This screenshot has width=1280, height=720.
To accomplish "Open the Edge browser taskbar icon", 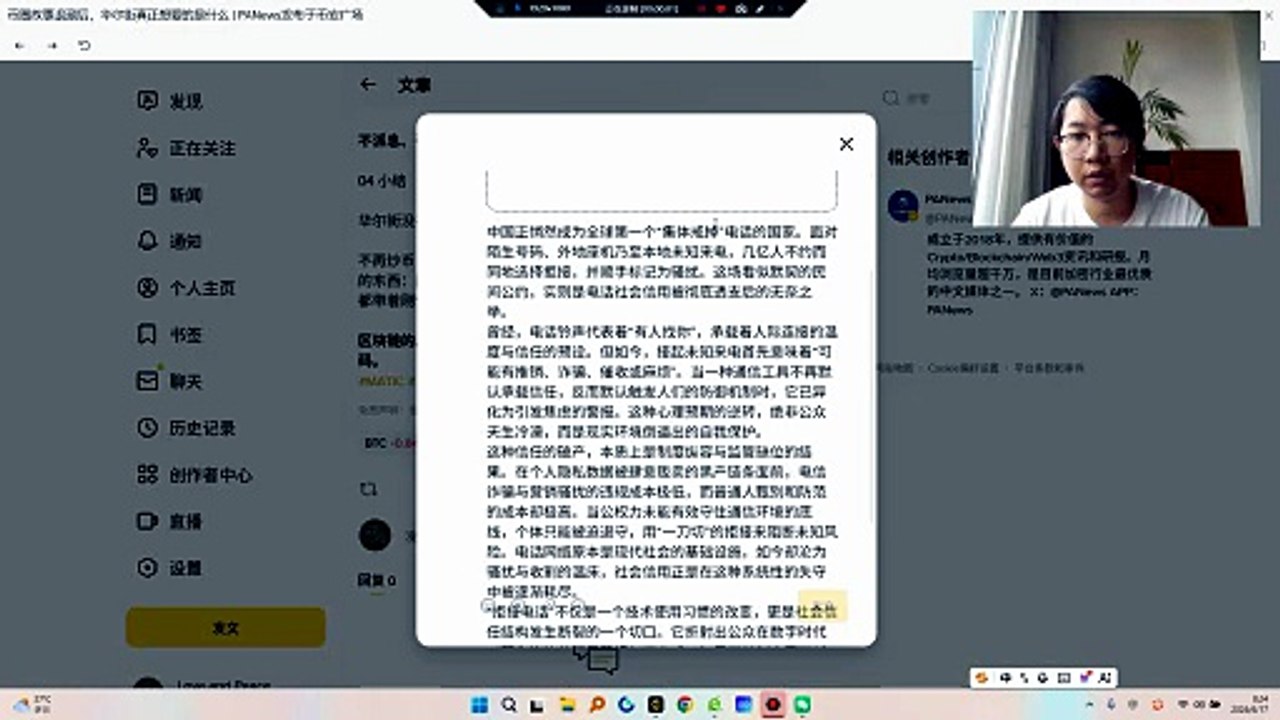I will point(626,705).
